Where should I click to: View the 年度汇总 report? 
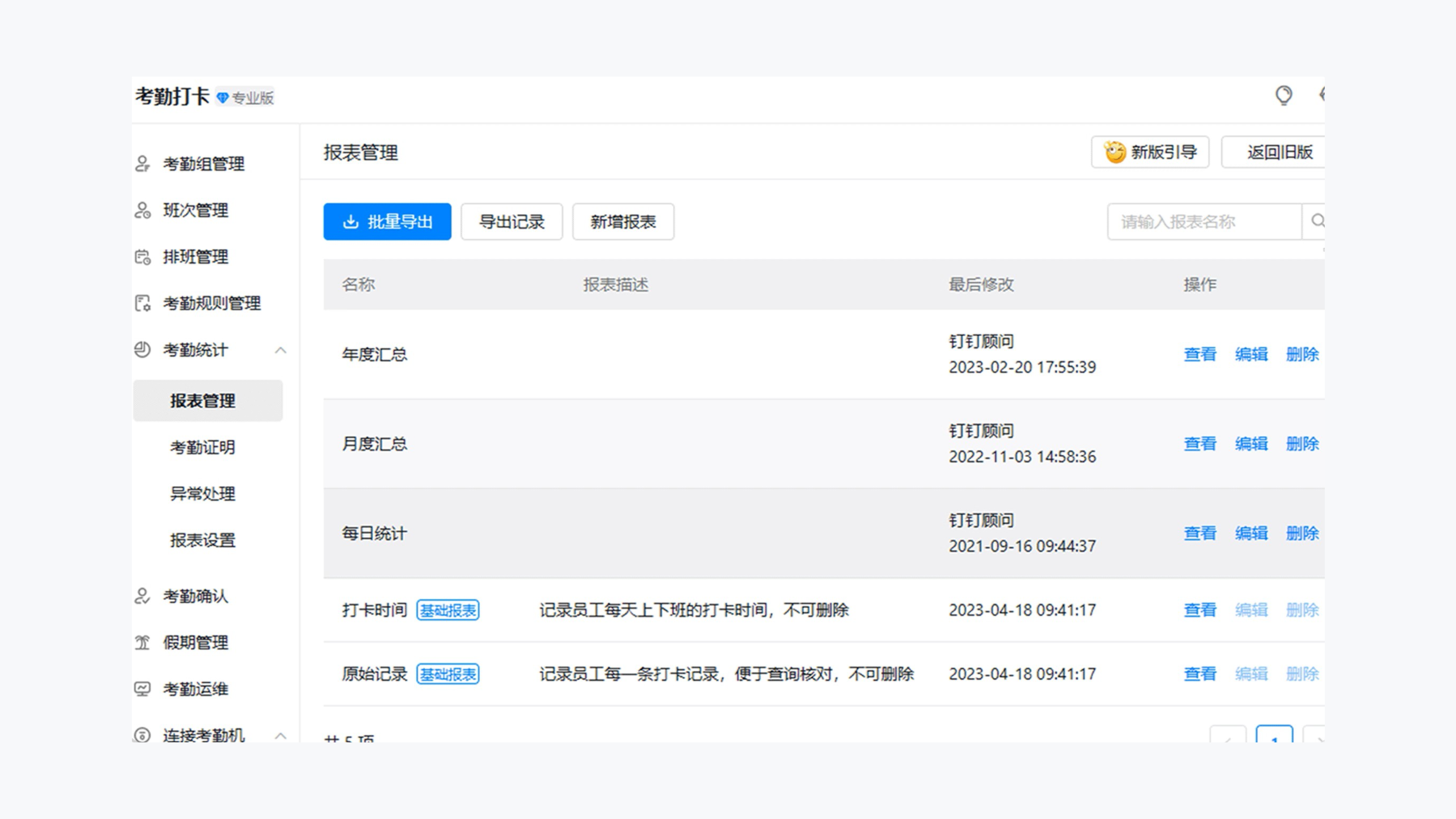[x=1200, y=354]
